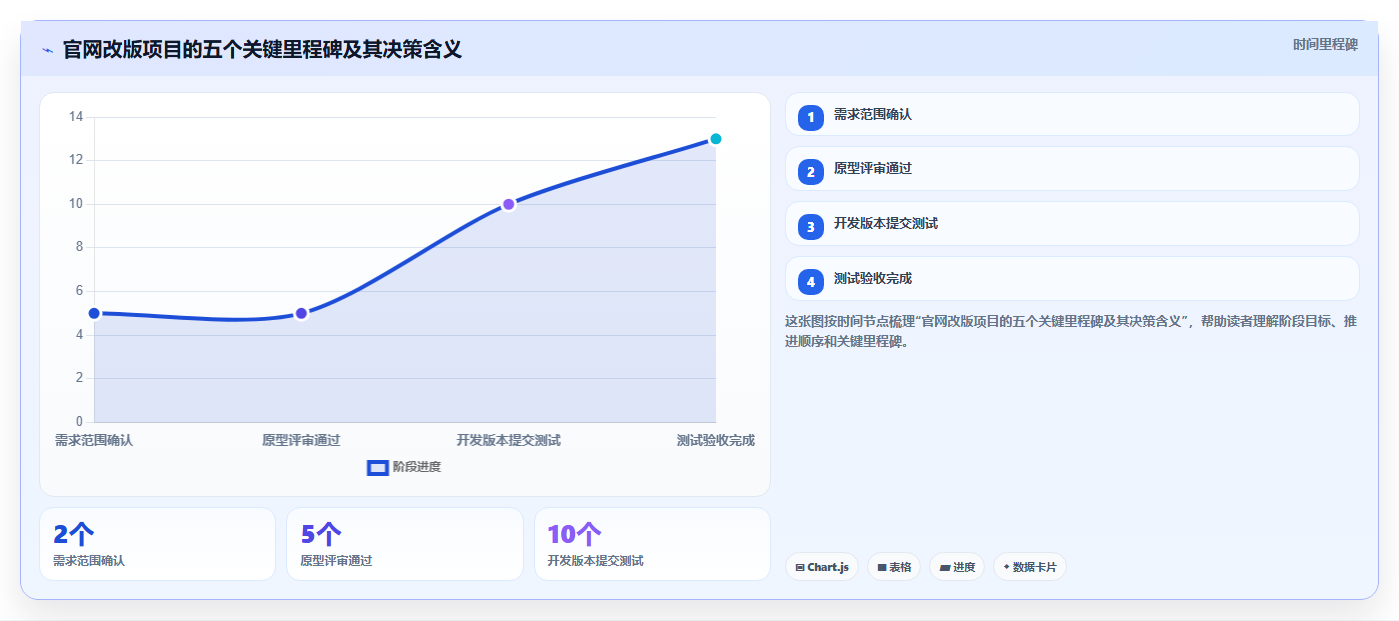Click the number 1 step badge
This screenshot has width=1399, height=621.
[811, 118]
